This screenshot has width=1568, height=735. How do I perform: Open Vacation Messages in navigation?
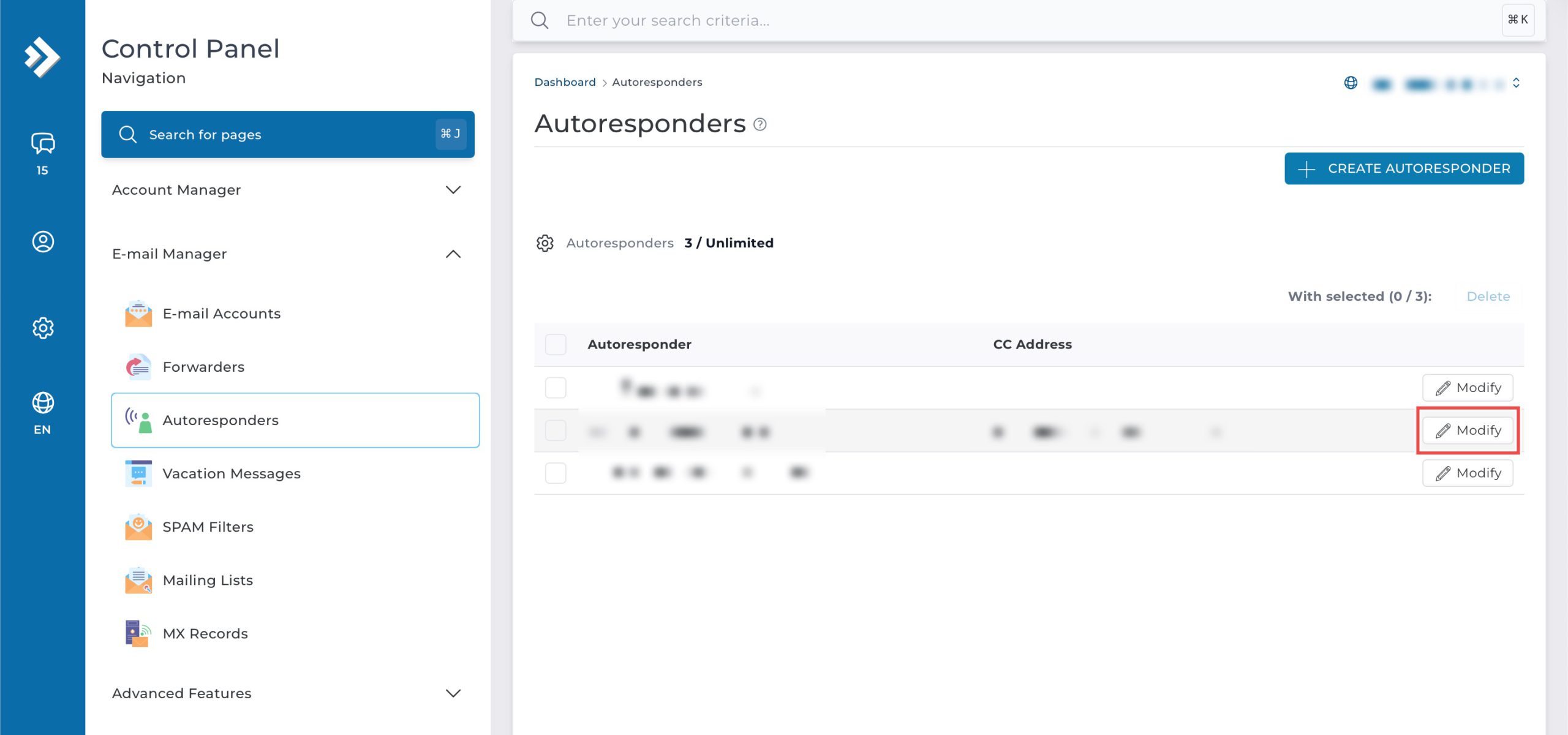[x=231, y=473]
